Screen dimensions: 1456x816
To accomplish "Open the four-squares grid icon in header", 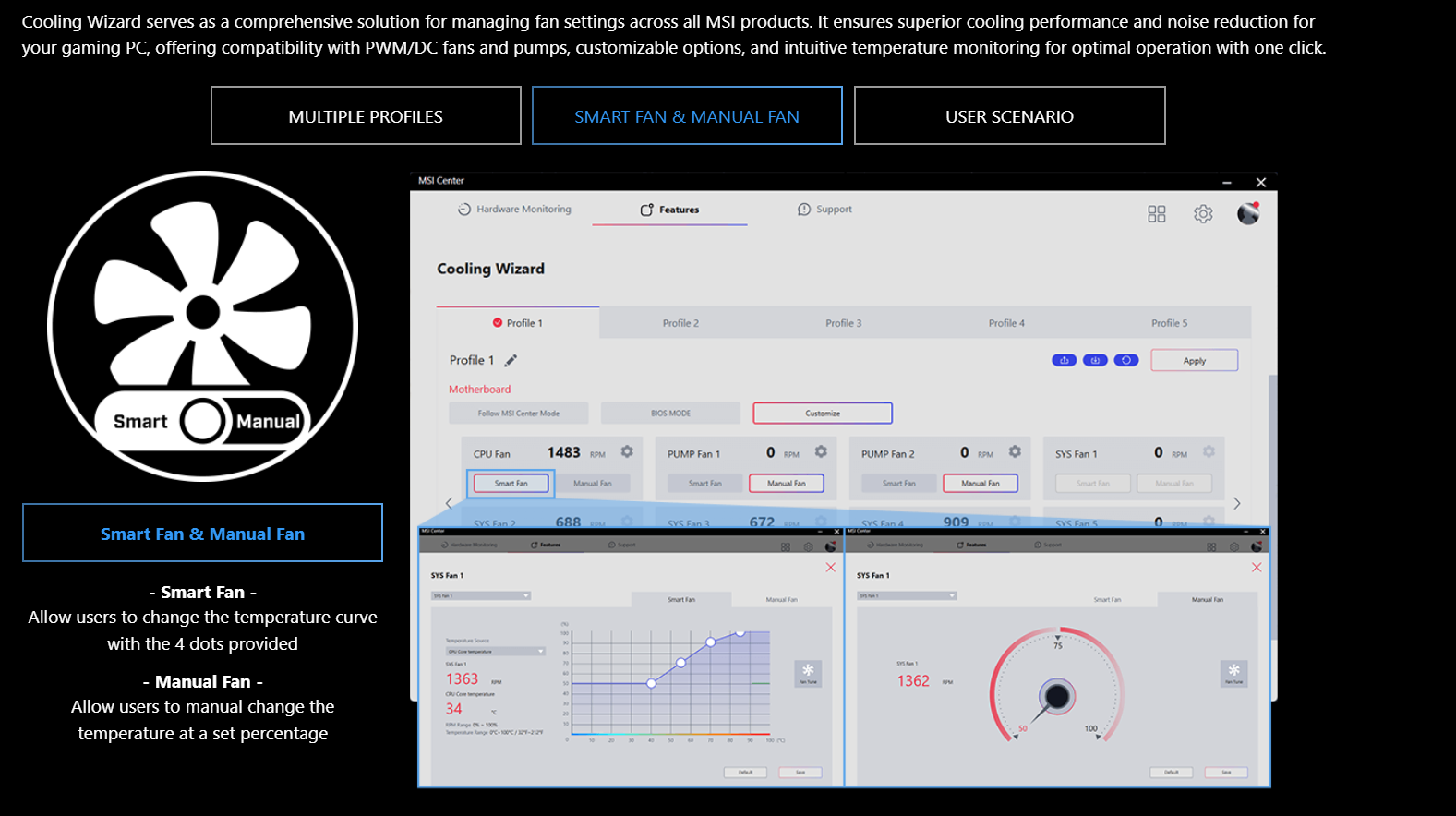I will (x=1157, y=214).
